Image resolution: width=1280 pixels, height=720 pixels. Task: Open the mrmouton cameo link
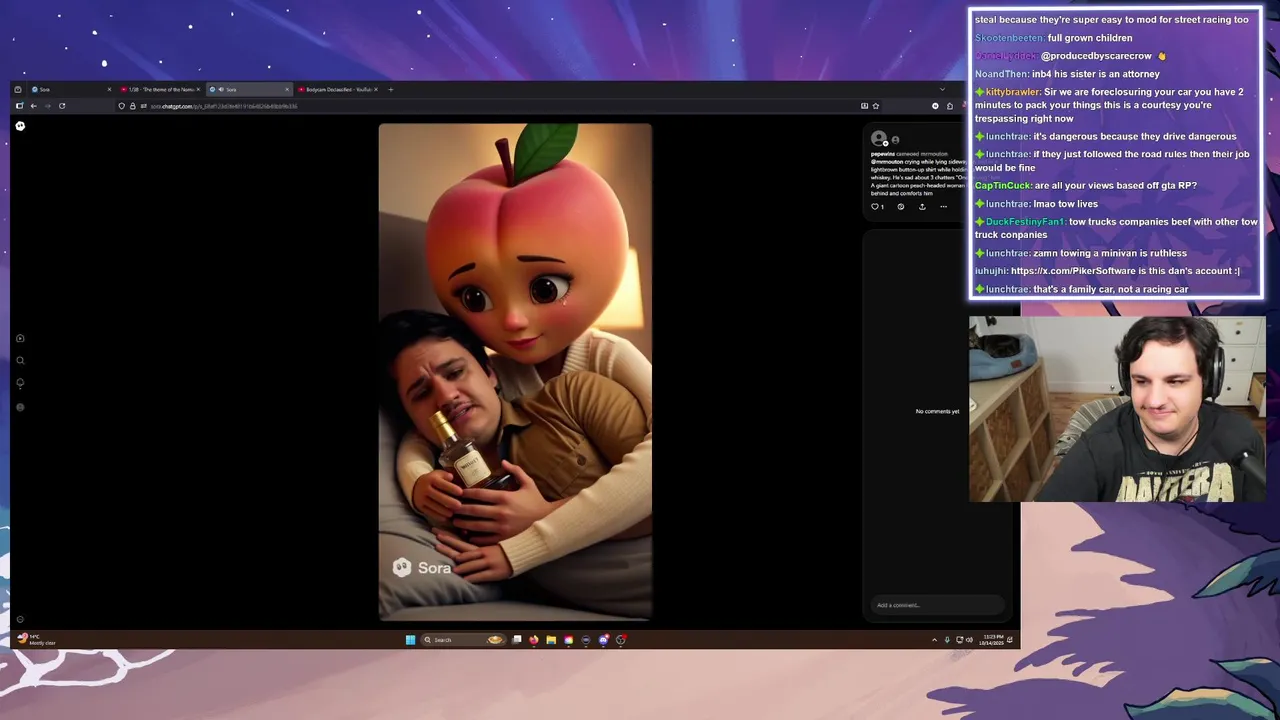coord(934,154)
